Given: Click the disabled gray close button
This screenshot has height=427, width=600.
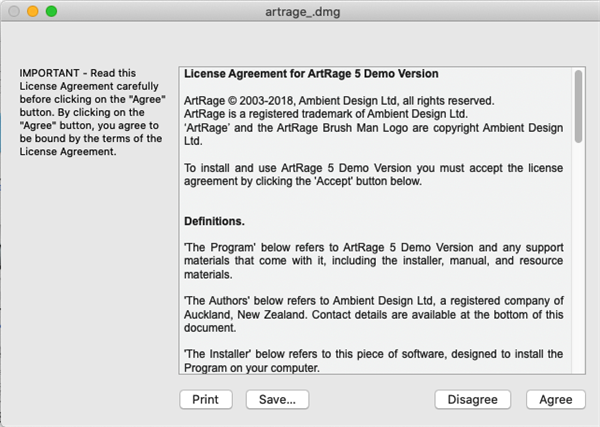Looking at the screenshot, I should click(14, 11).
